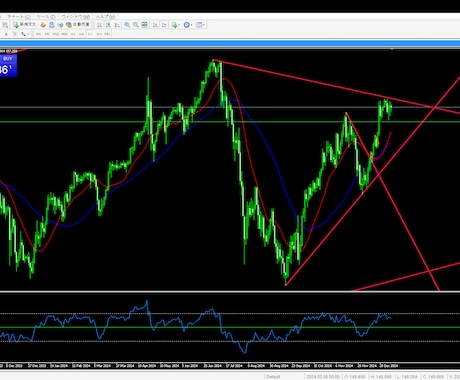
Task: Select the W1 timeframe
Action: coord(99,34)
